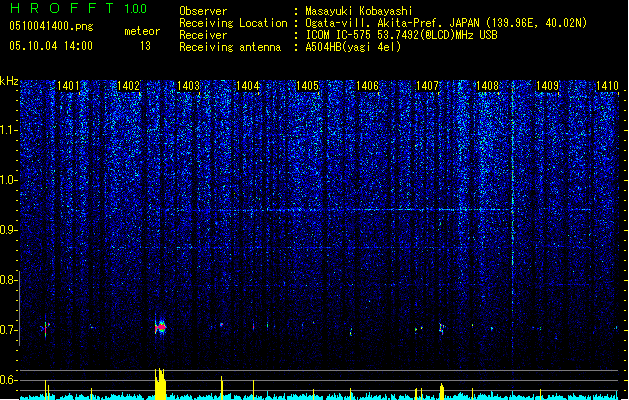This screenshot has height=400, width=629.
Task: Click the tallest yellow signal-level peak below the spectrogram
Action: pyautogui.click(x=160, y=384)
